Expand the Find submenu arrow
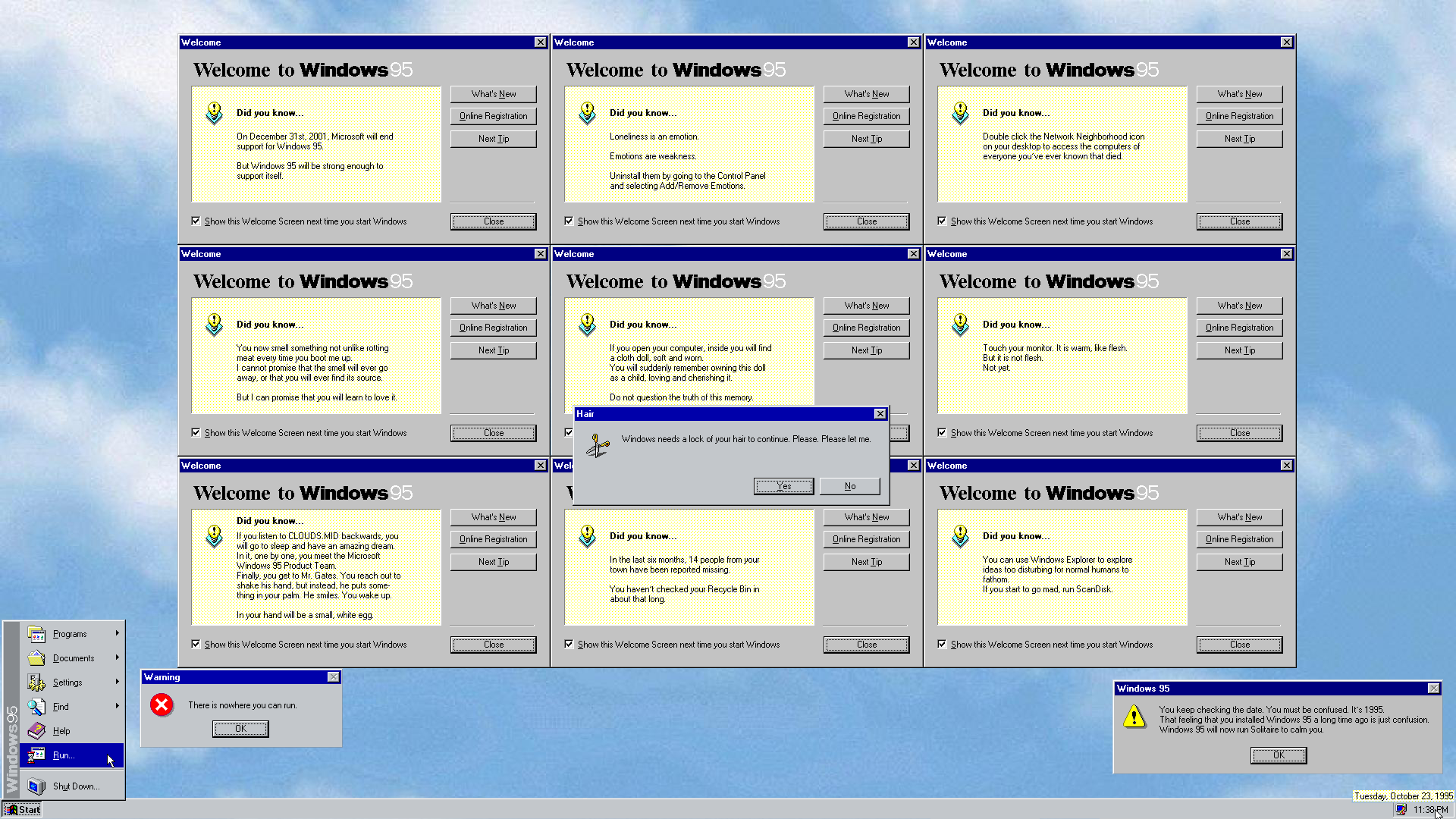The image size is (1456, 819). (118, 706)
